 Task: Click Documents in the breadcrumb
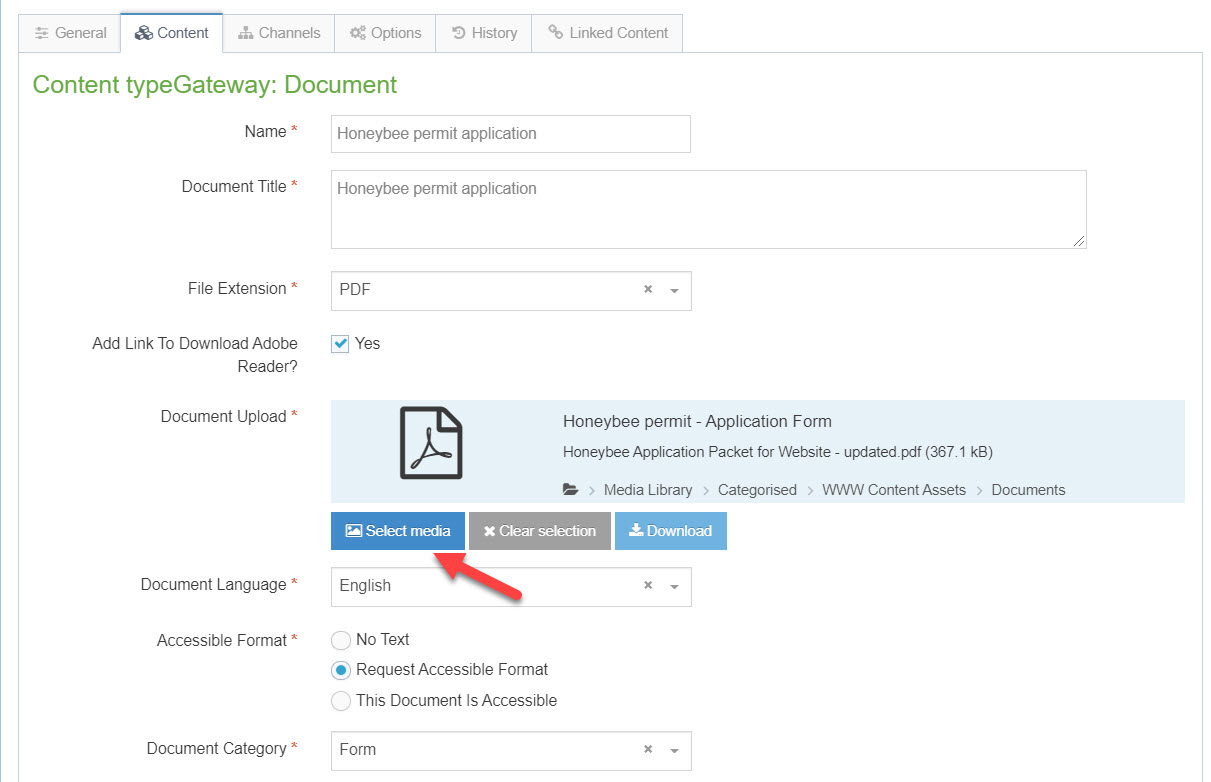pos(1028,490)
